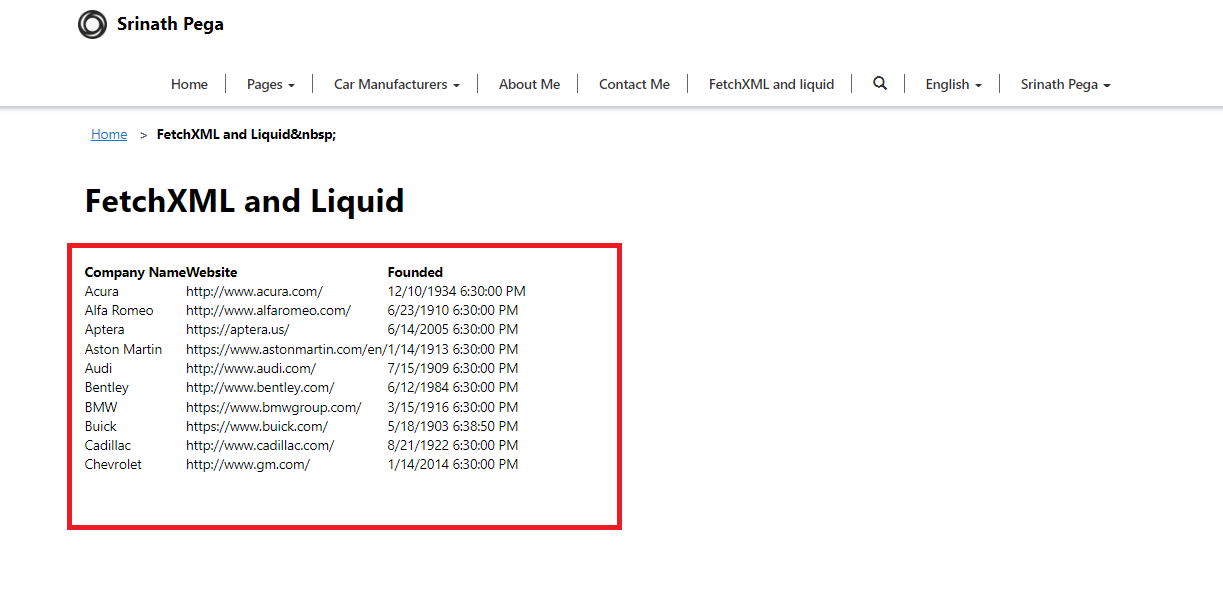Open the Acura website link
Screen dimensions: 1223x595
pos(253,291)
